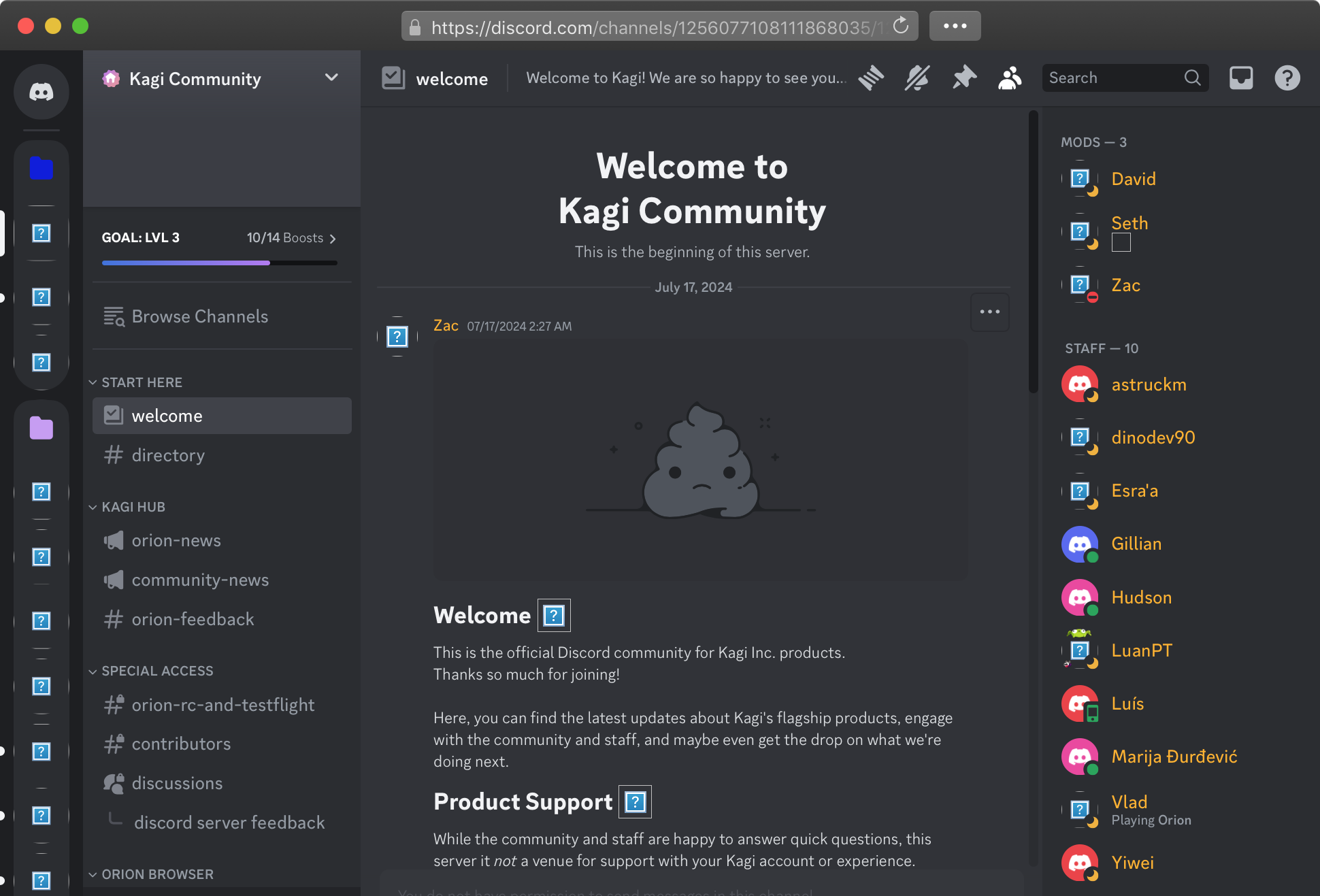1320x896 pixels.
Task: Open the directory channel
Action: (x=168, y=455)
